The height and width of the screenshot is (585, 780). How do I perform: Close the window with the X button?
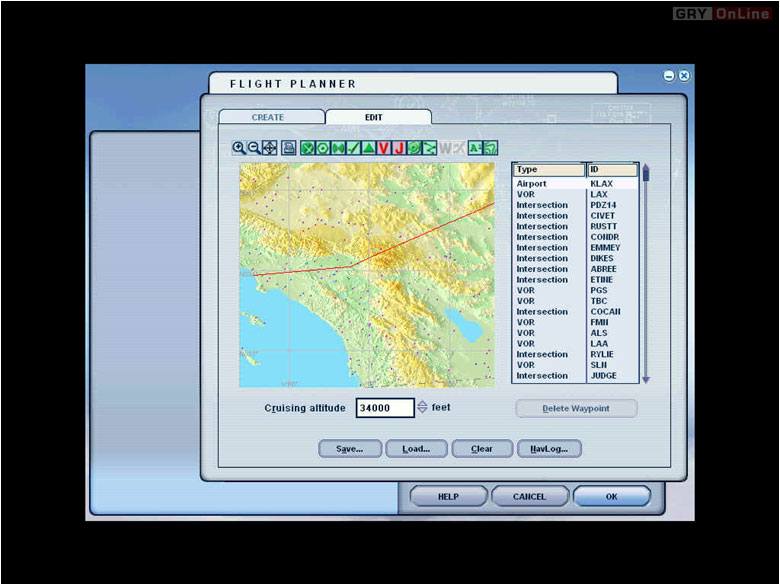click(684, 76)
